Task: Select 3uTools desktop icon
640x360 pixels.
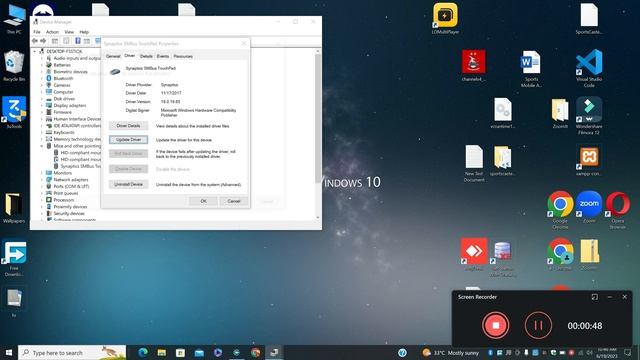Action: click(x=14, y=112)
